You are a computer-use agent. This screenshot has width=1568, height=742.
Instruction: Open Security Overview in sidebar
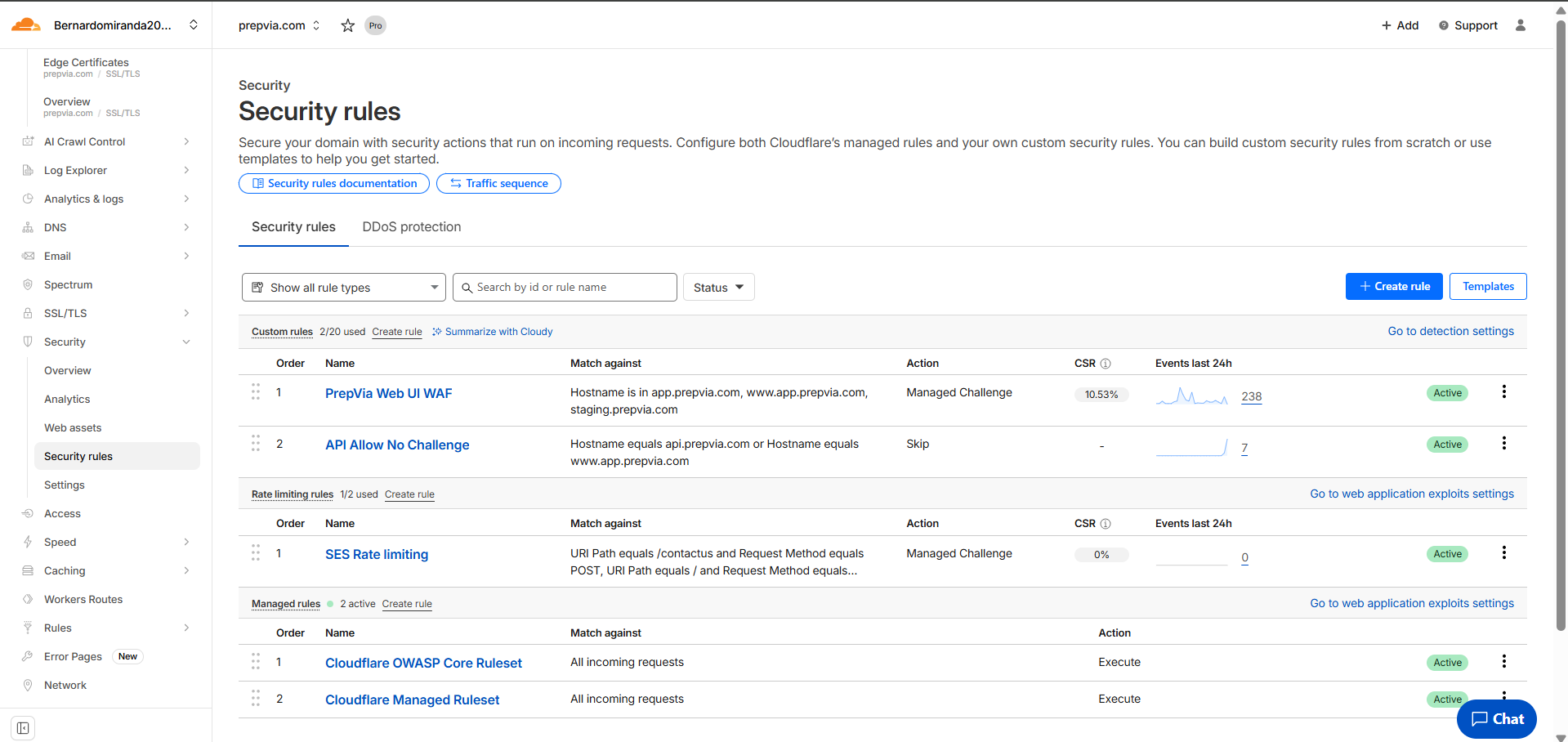click(x=68, y=370)
